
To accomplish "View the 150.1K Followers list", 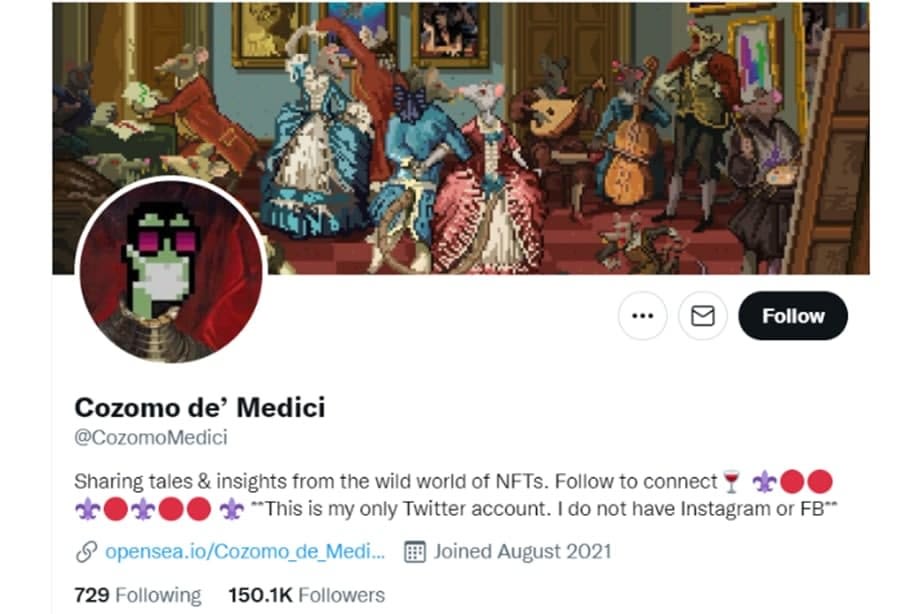I will (307, 595).
